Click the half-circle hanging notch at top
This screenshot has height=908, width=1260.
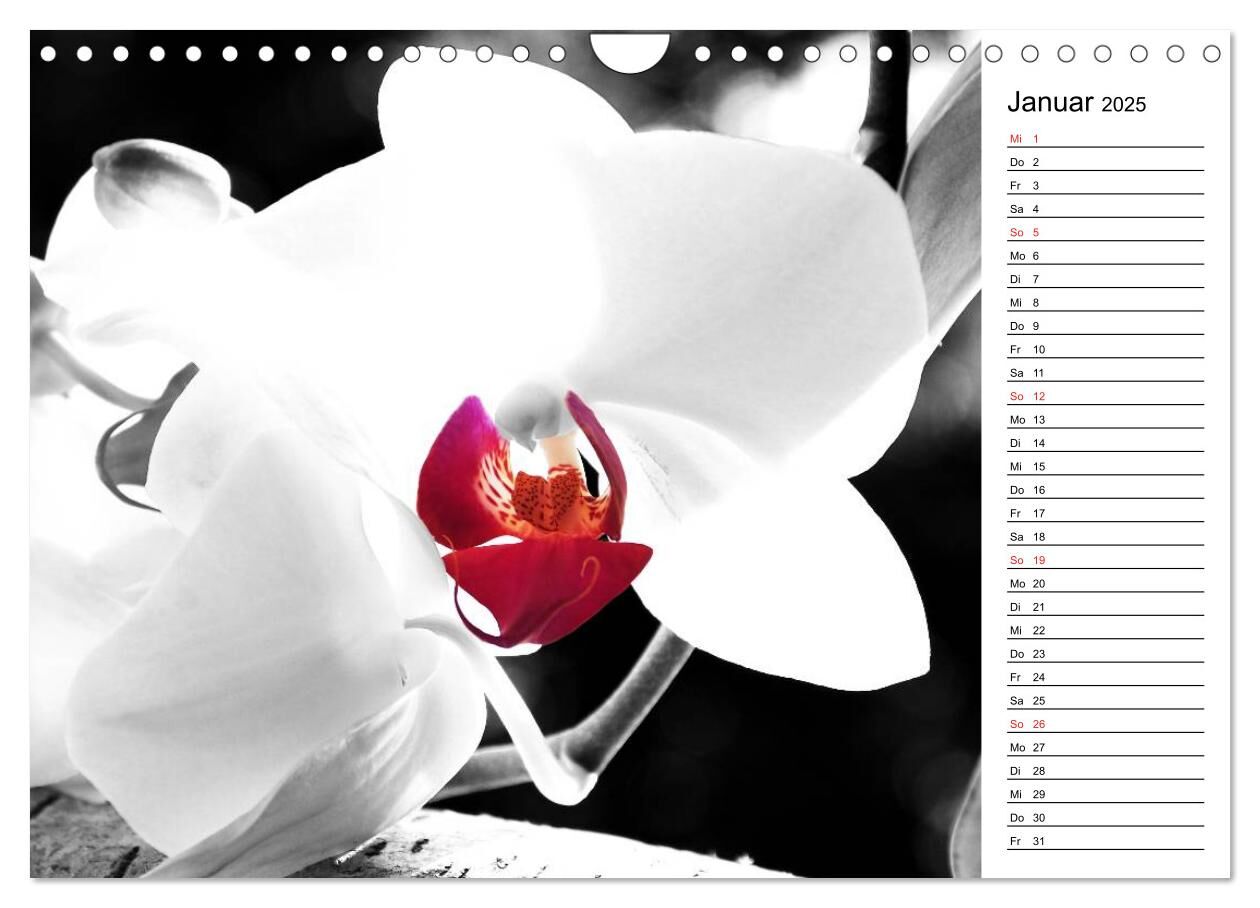[x=630, y=52]
